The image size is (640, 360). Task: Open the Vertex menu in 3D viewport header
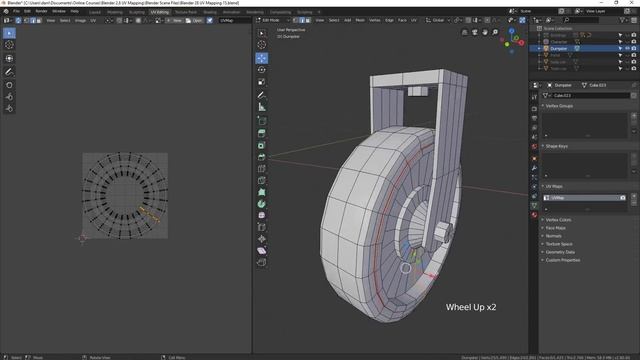click(x=374, y=20)
